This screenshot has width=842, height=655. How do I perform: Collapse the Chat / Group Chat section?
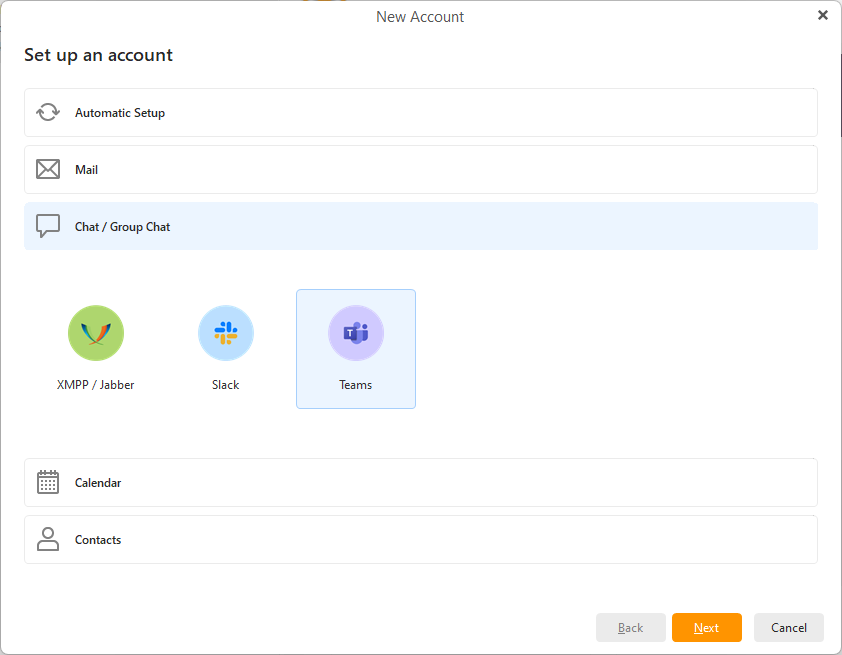[x=421, y=226]
